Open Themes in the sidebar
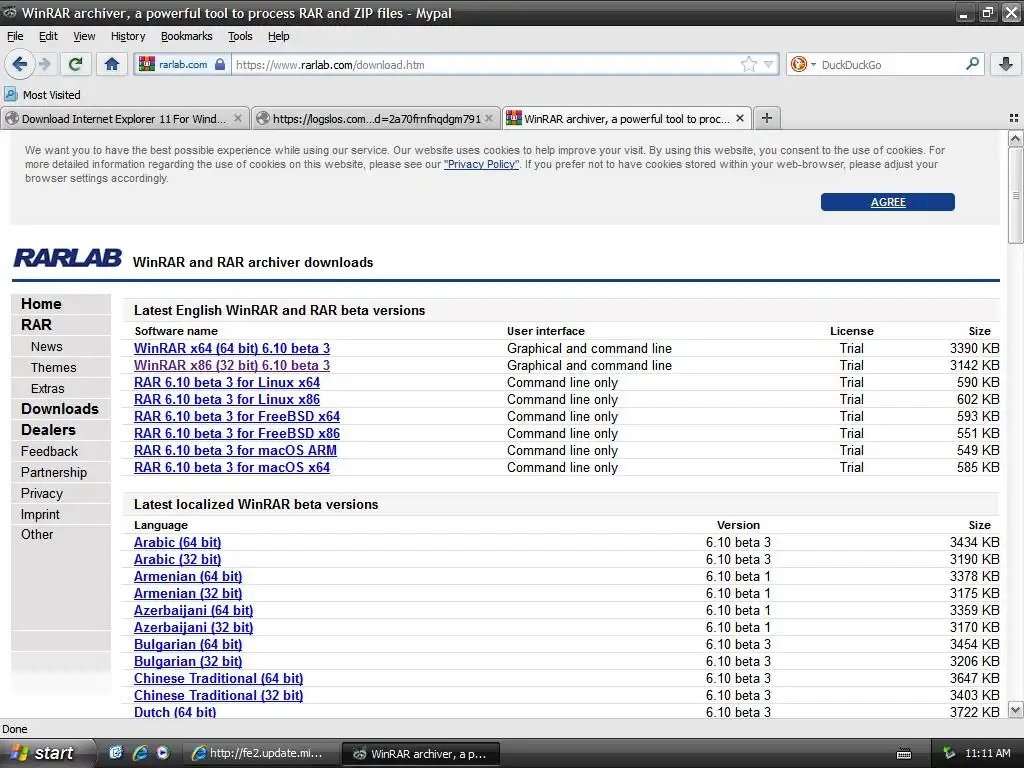This screenshot has width=1024, height=768. pyautogui.click(x=54, y=367)
